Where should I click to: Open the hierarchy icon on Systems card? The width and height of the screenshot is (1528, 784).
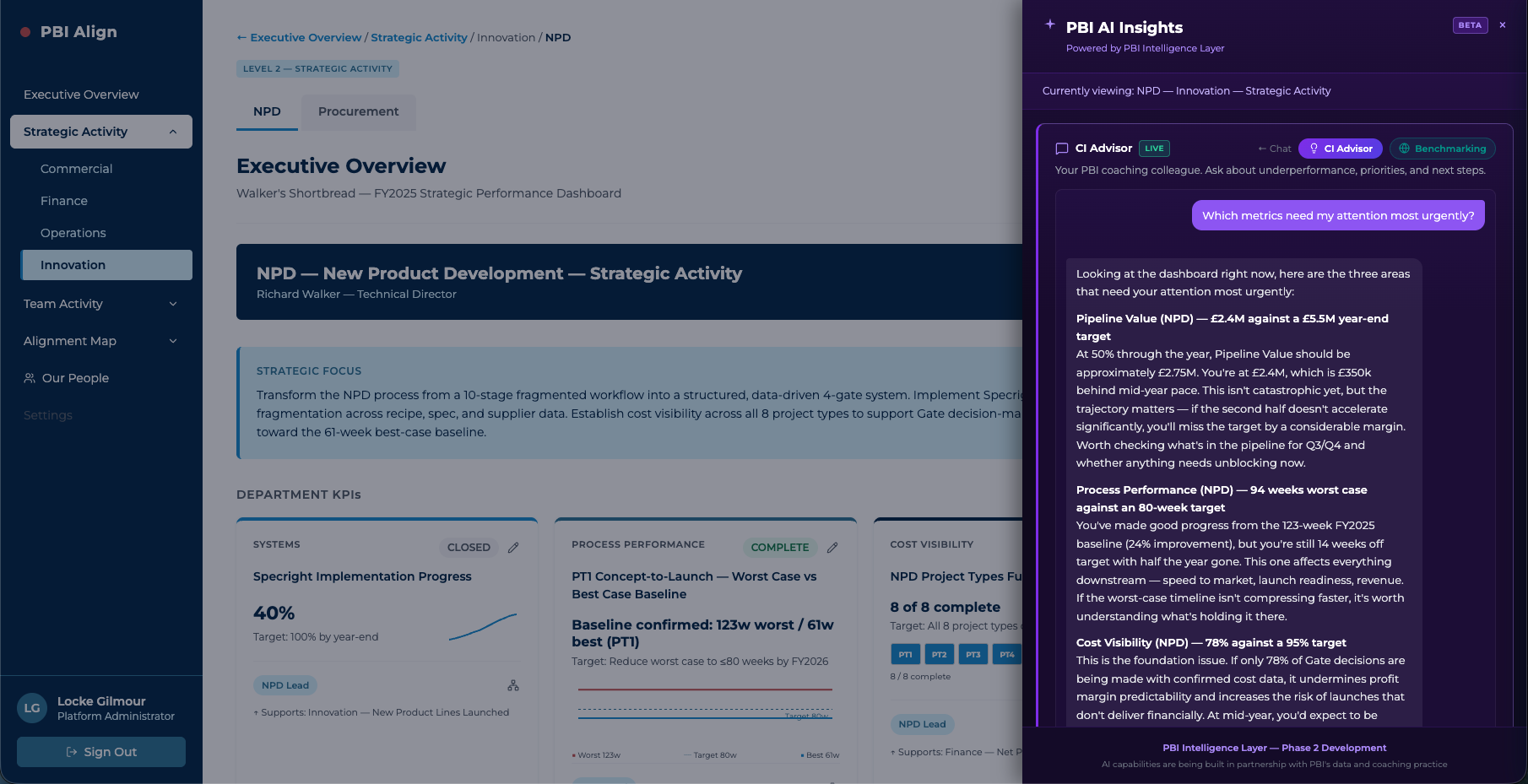click(x=513, y=685)
